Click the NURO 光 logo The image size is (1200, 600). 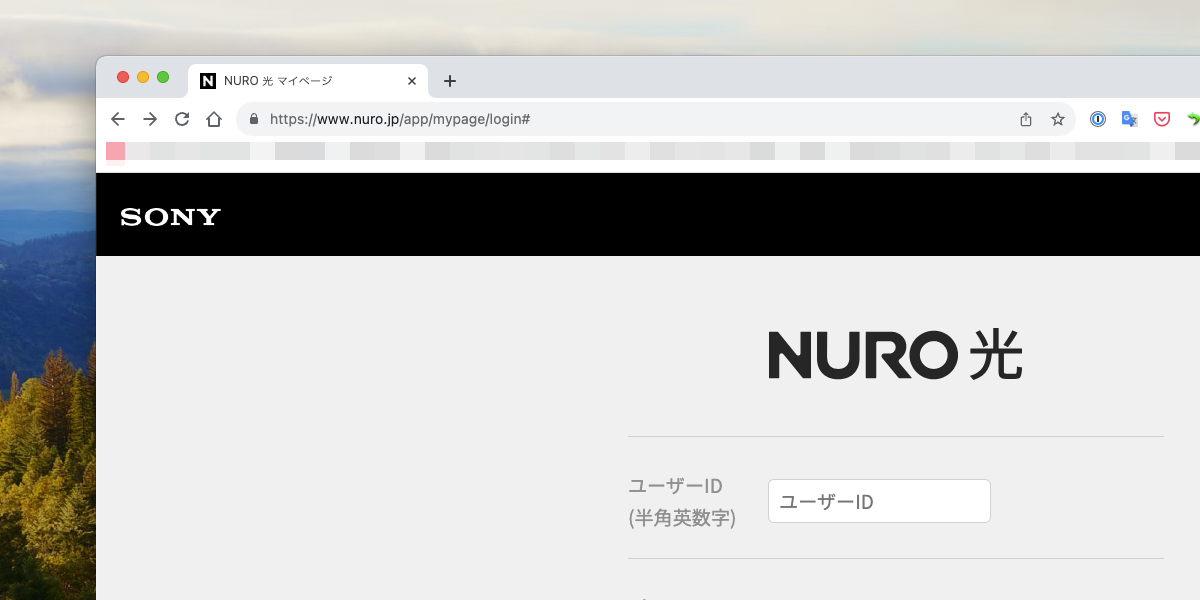pos(894,355)
